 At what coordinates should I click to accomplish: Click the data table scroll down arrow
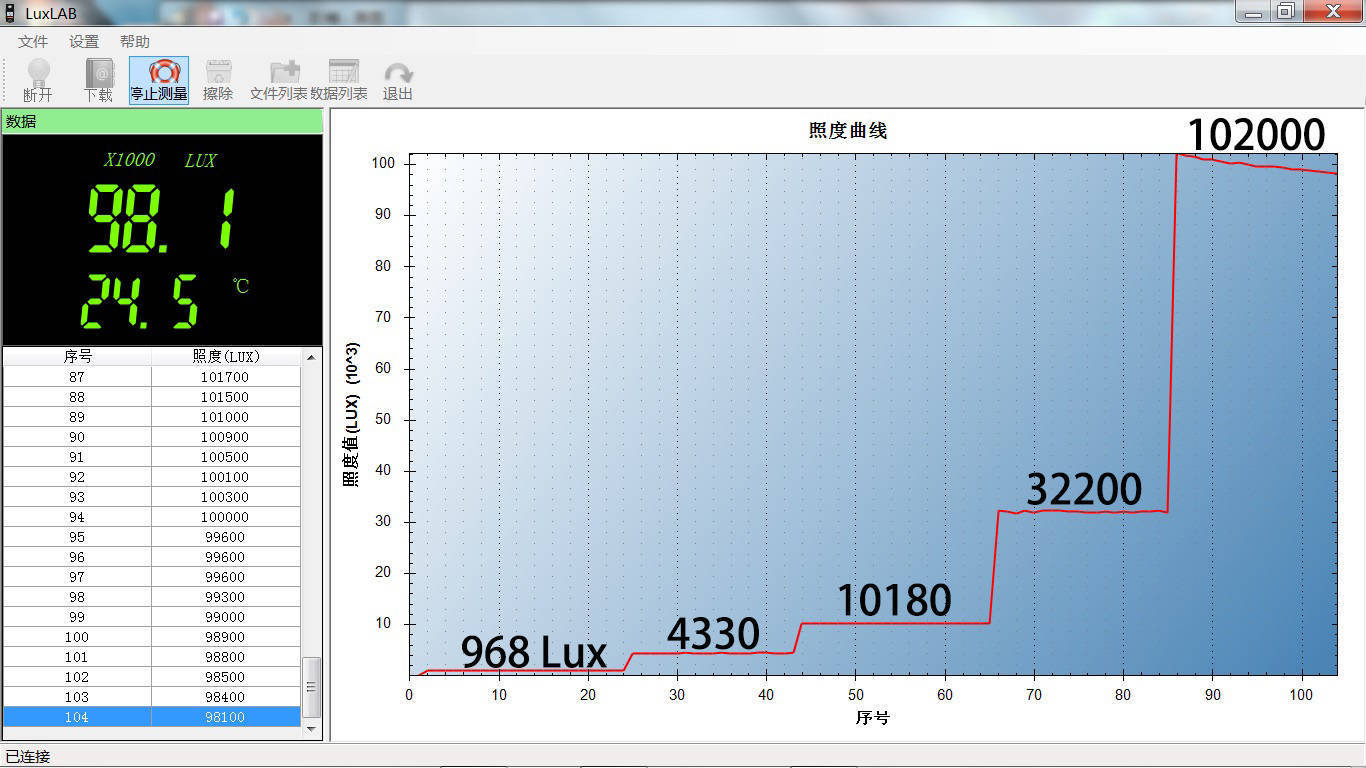312,730
